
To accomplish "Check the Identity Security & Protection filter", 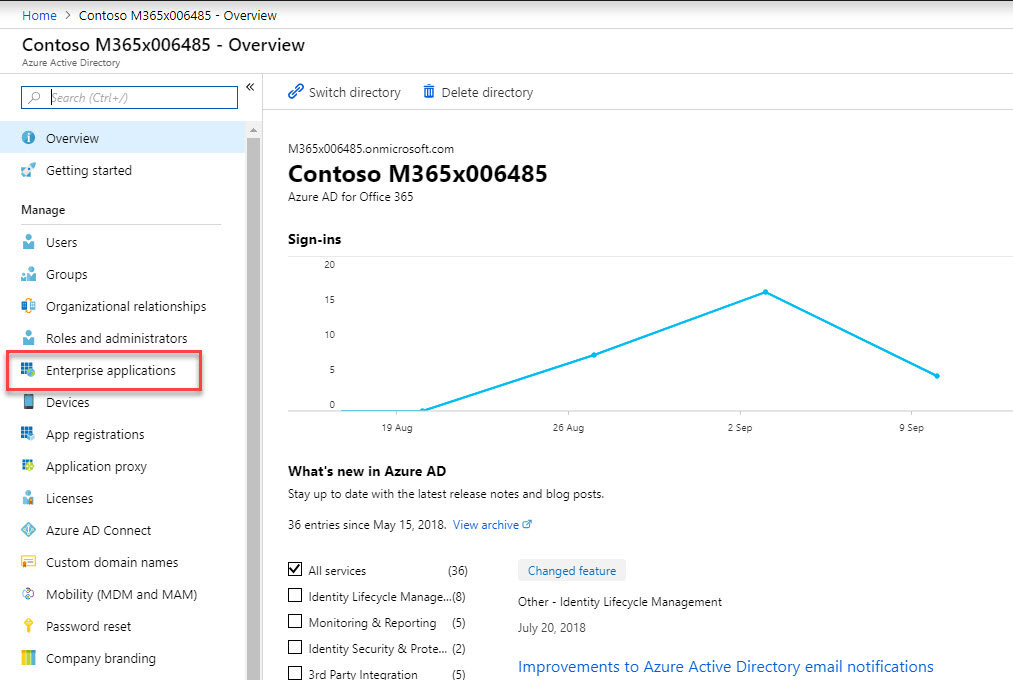I will [x=295, y=647].
